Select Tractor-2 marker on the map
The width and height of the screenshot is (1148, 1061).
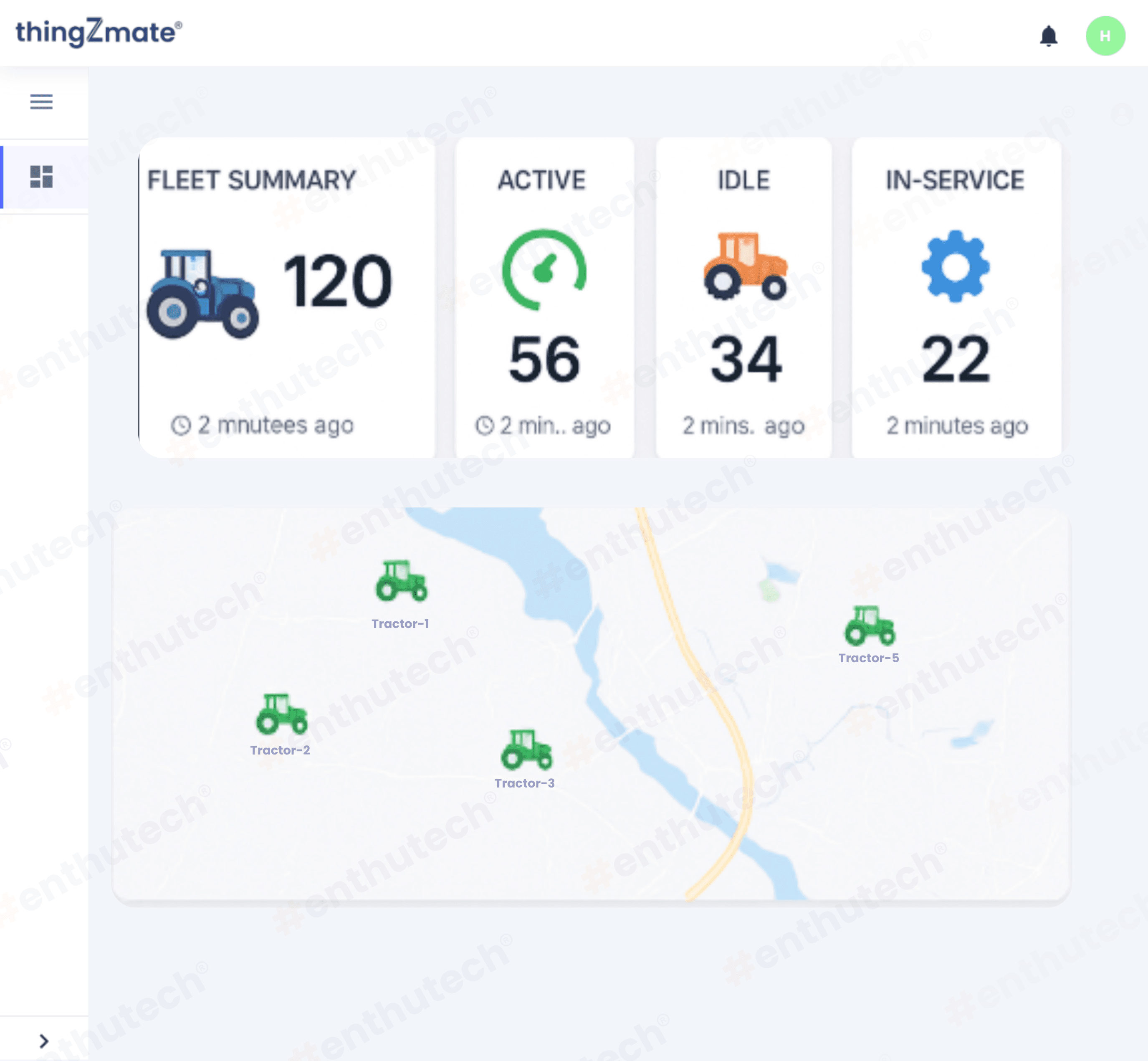coord(281,714)
